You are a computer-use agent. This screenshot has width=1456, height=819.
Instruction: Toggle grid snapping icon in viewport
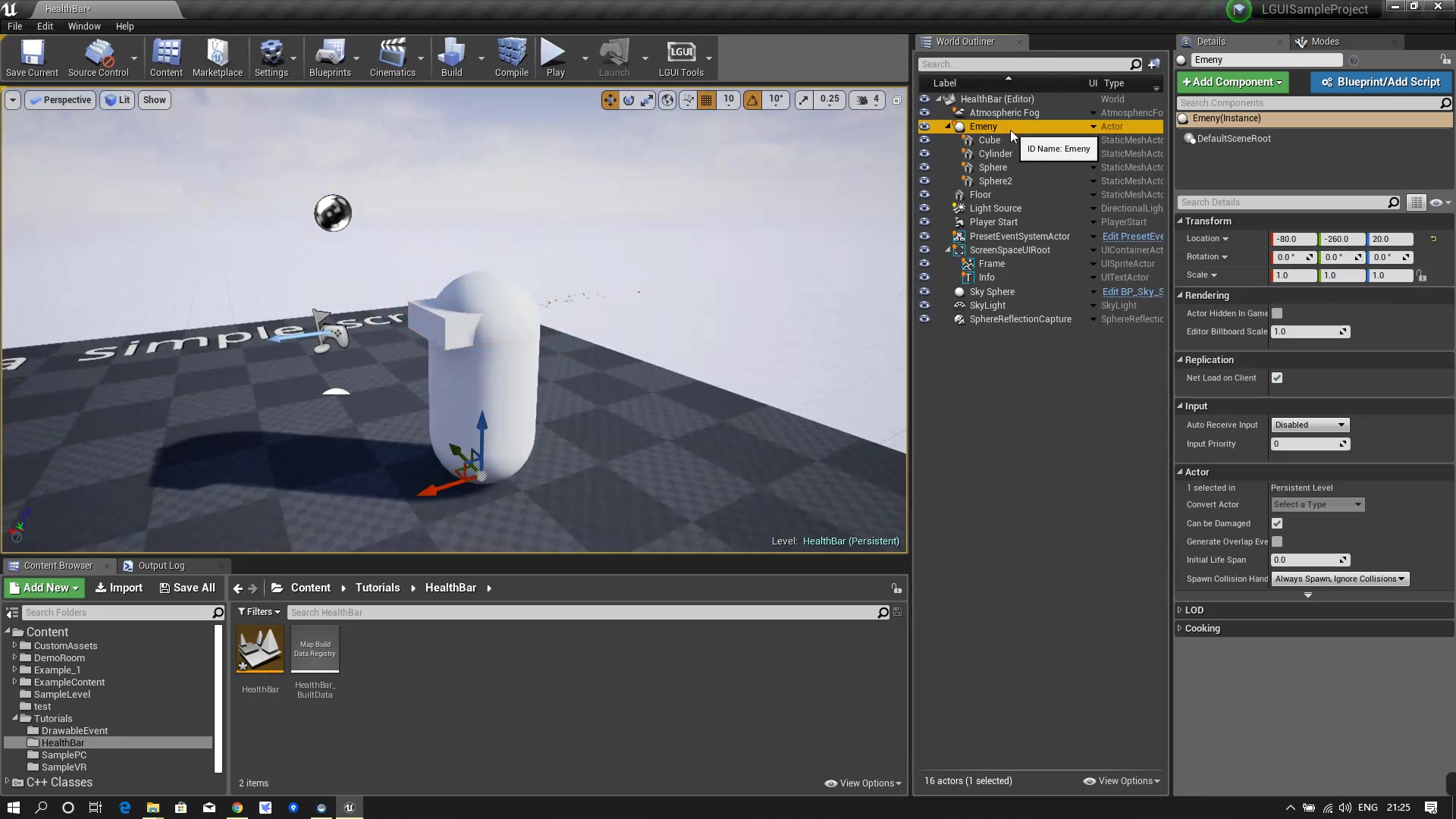[x=706, y=100]
